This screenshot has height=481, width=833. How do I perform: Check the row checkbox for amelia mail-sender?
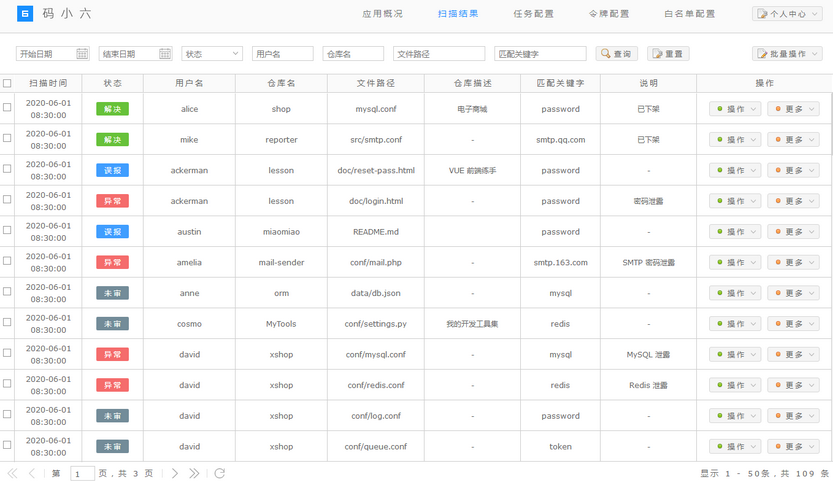tap(7, 261)
